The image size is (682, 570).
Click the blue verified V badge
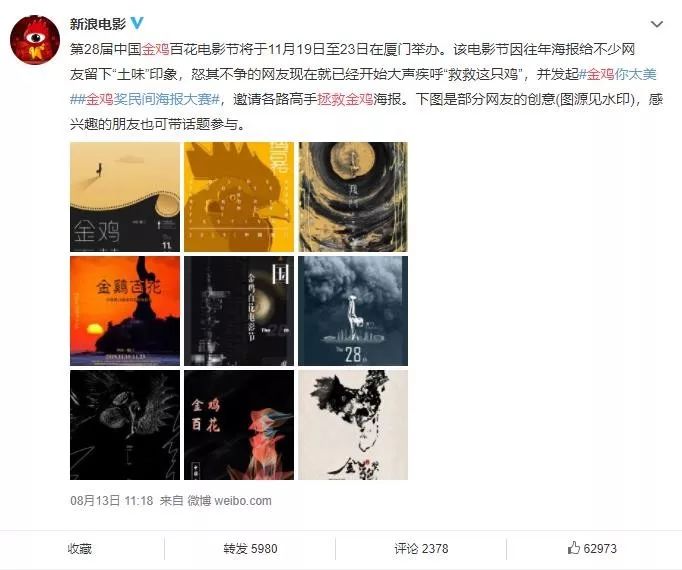pos(137,23)
